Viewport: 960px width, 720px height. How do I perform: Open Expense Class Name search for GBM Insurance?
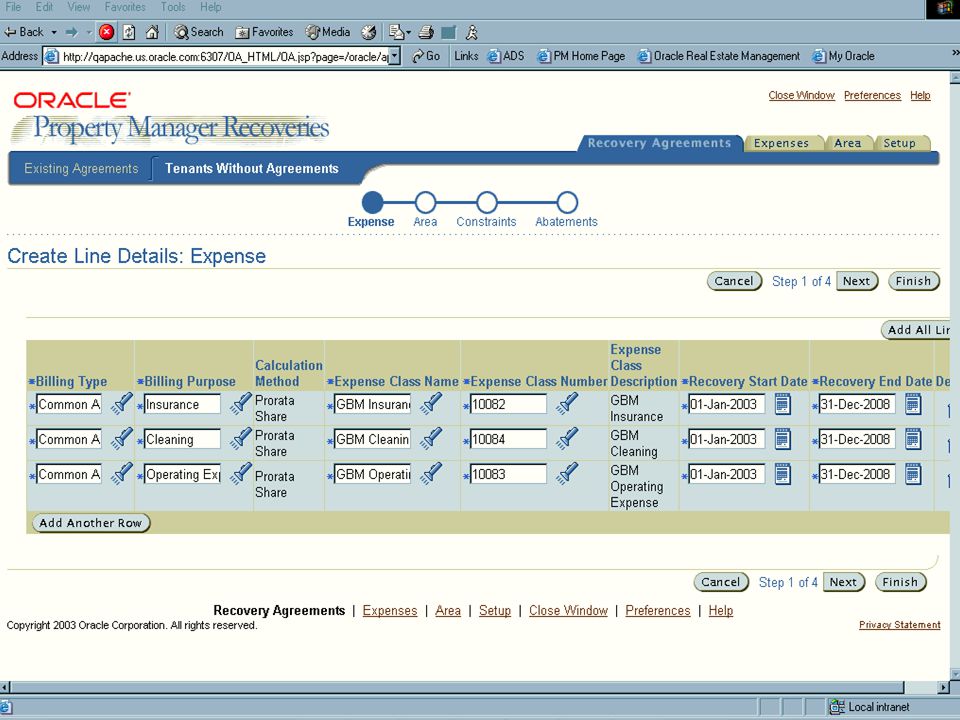pyautogui.click(x=431, y=403)
